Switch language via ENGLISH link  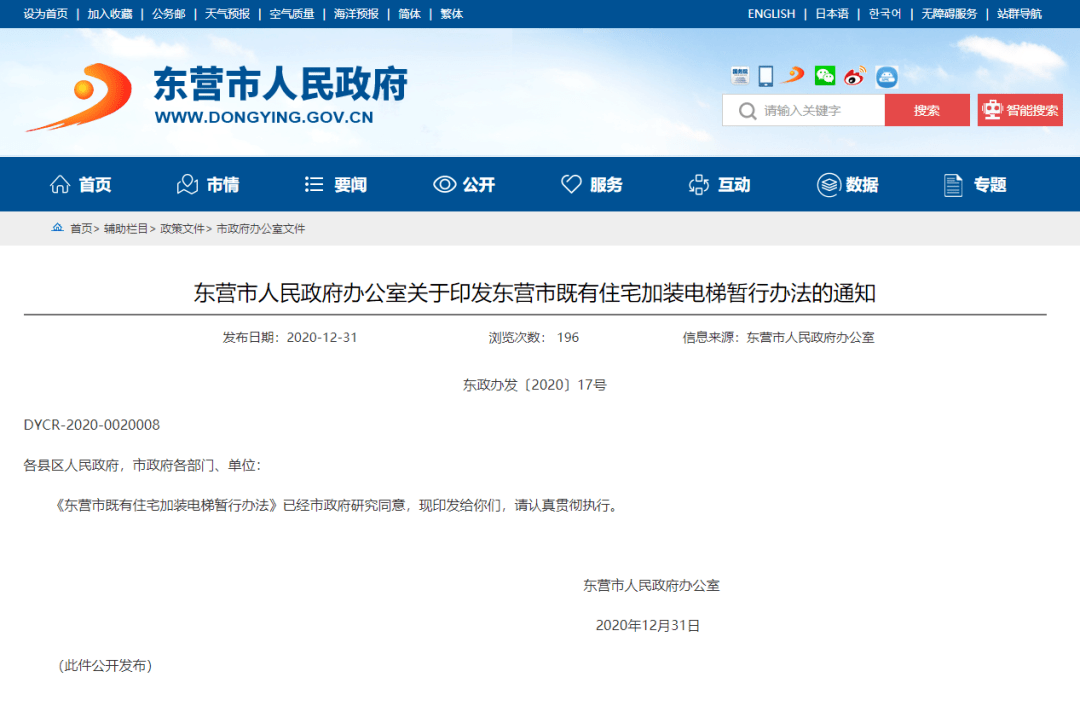[771, 14]
